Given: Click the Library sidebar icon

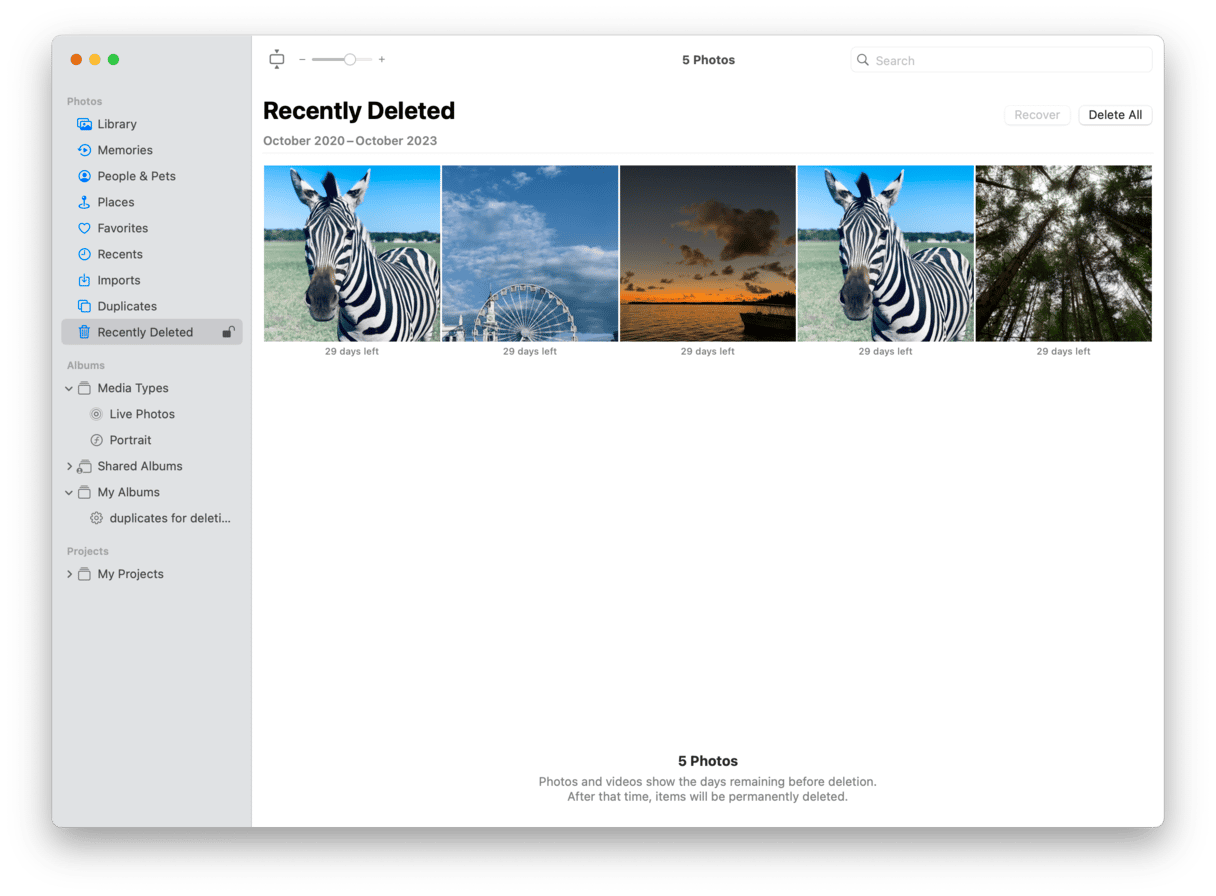Looking at the screenshot, I should [85, 124].
